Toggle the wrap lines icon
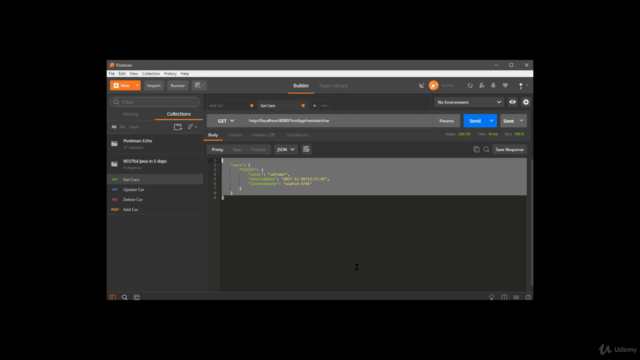 click(306, 150)
